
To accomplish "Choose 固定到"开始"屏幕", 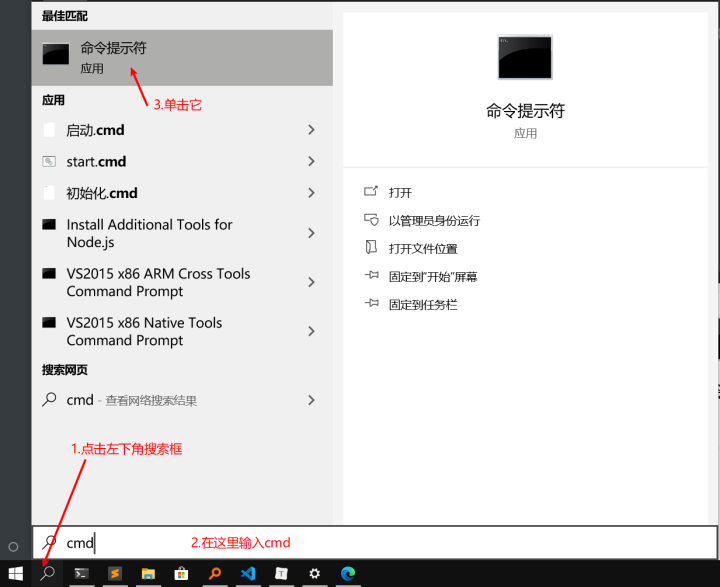I will 433,277.
